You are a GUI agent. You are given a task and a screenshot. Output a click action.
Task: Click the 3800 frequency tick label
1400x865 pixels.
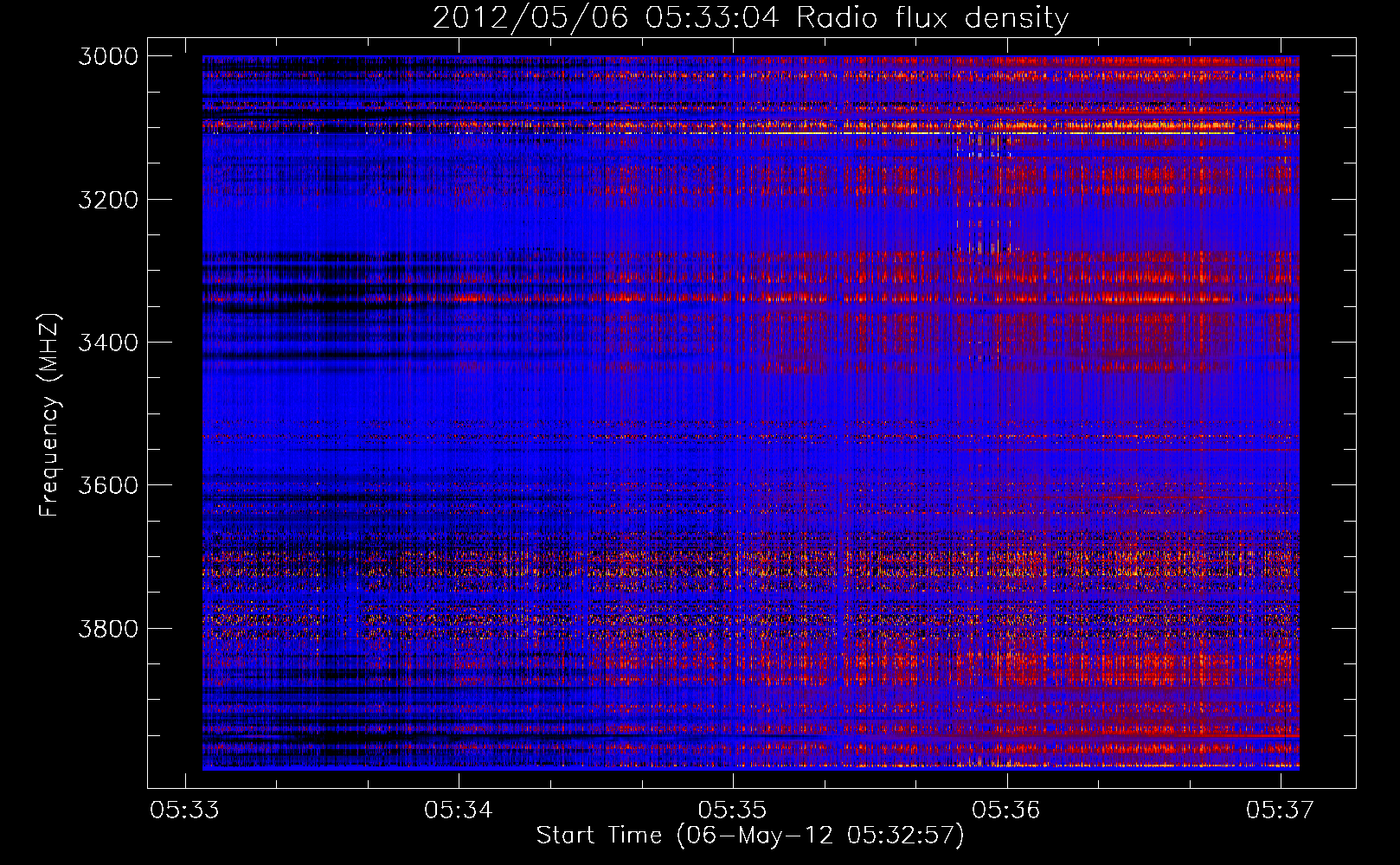(108, 628)
